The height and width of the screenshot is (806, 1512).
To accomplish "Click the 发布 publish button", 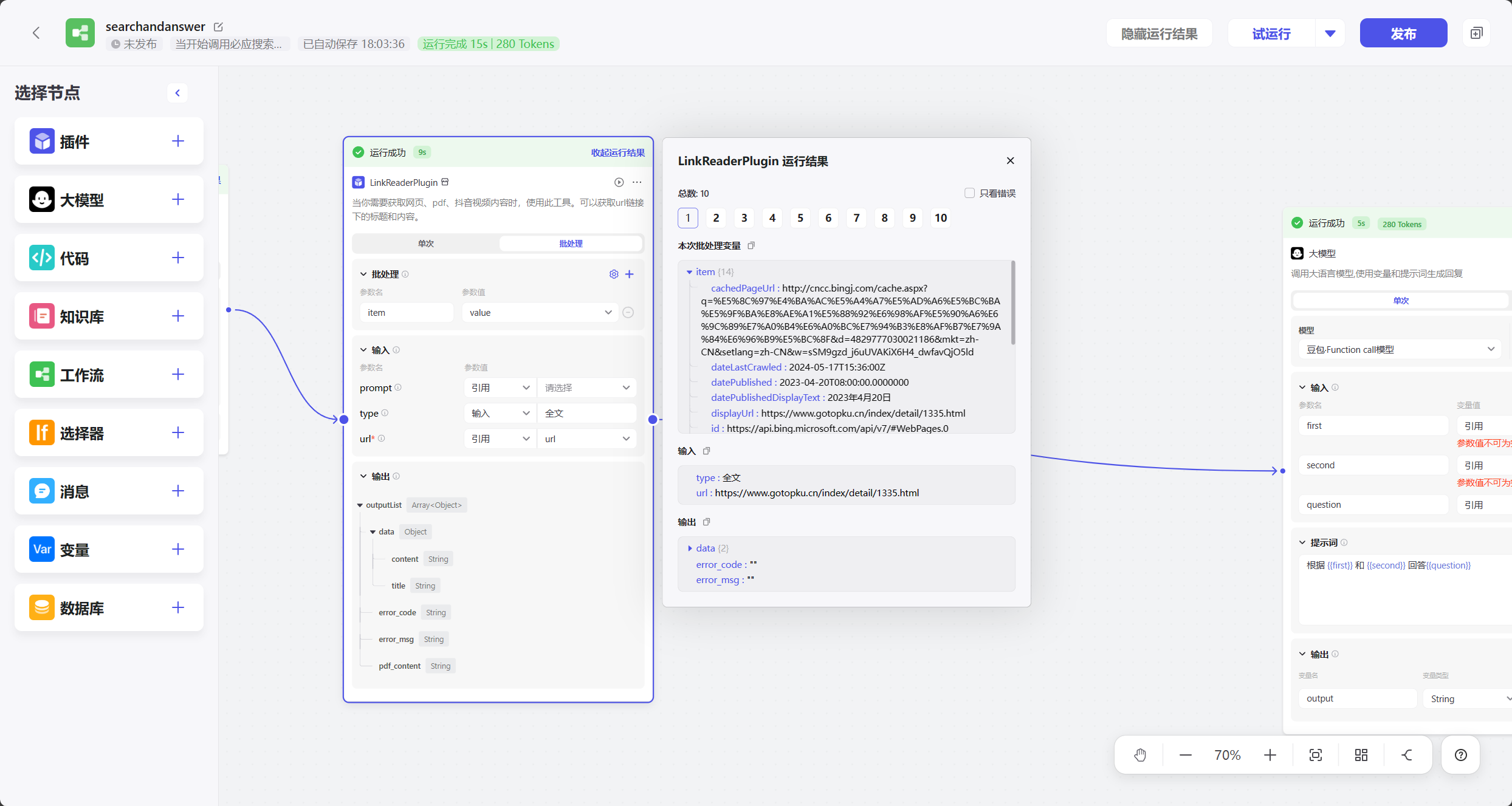I will [x=1403, y=33].
